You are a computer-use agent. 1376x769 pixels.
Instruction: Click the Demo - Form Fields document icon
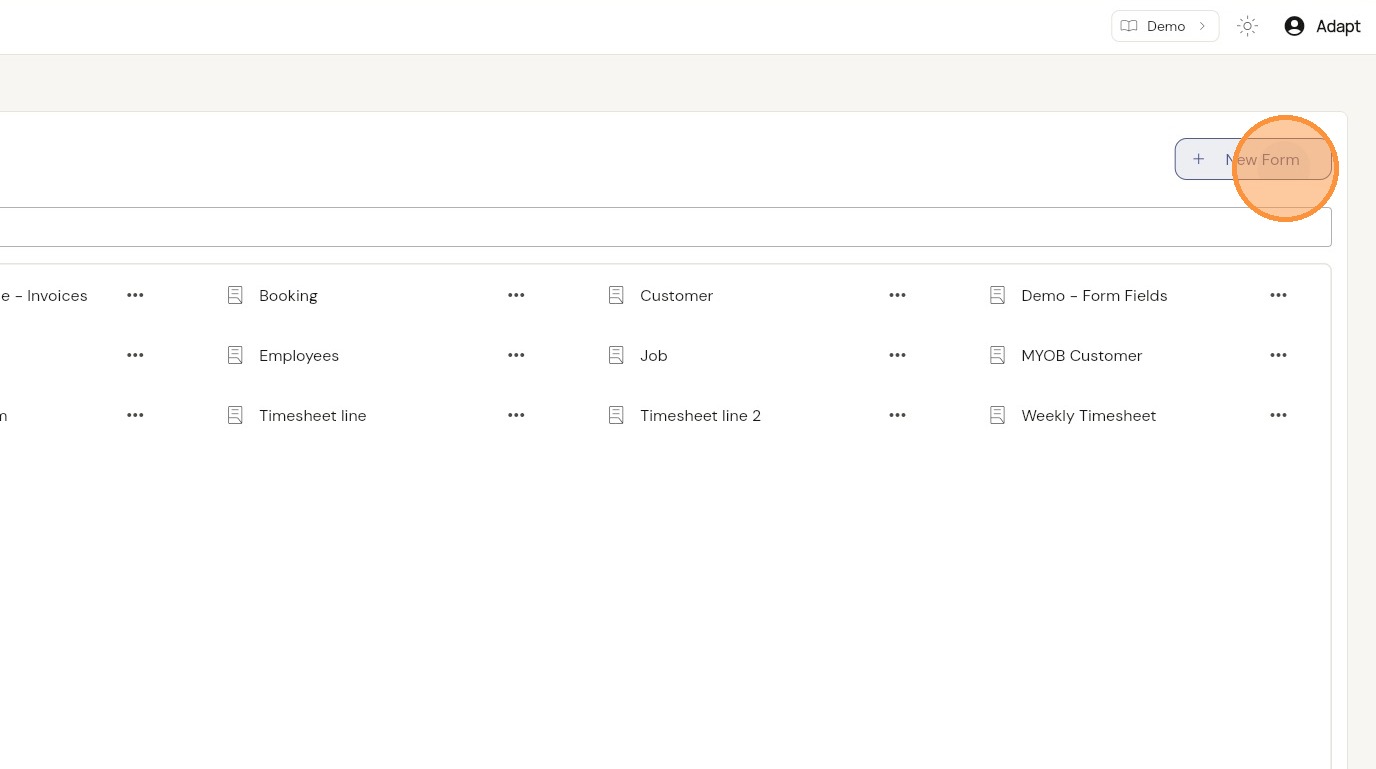point(997,295)
